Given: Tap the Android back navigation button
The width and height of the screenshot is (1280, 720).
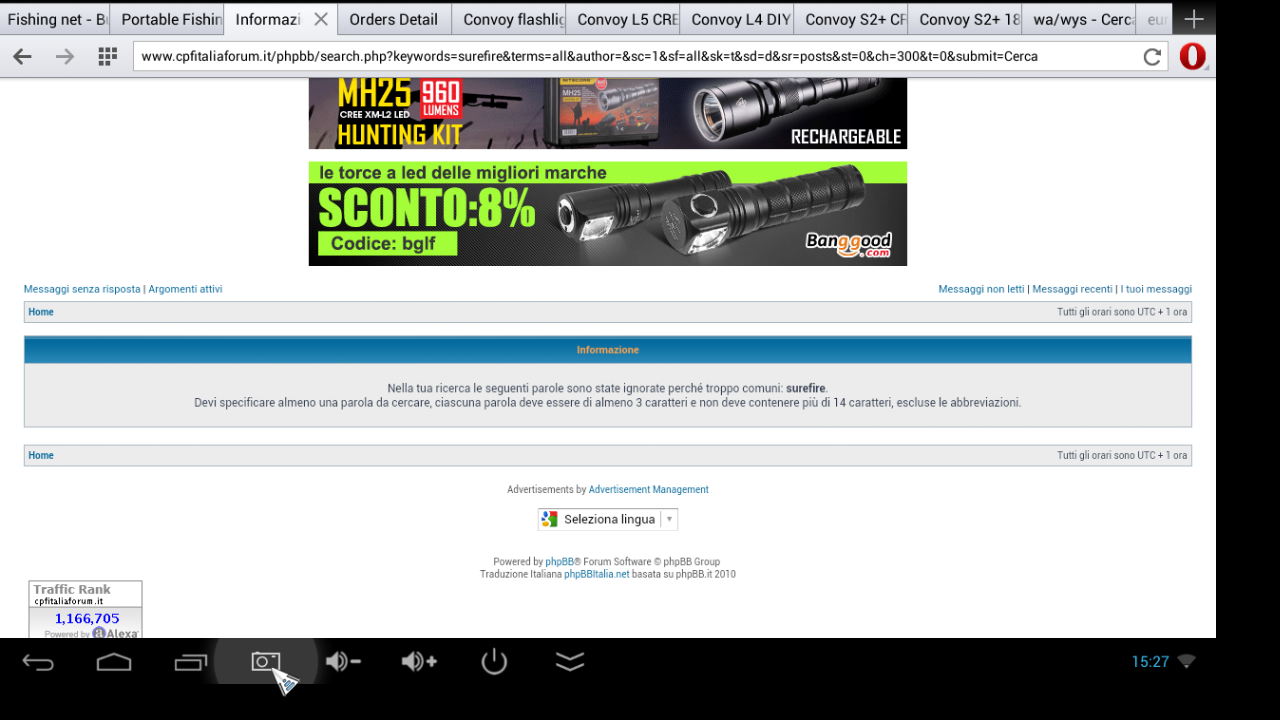Looking at the screenshot, I should pyautogui.click(x=38, y=662).
